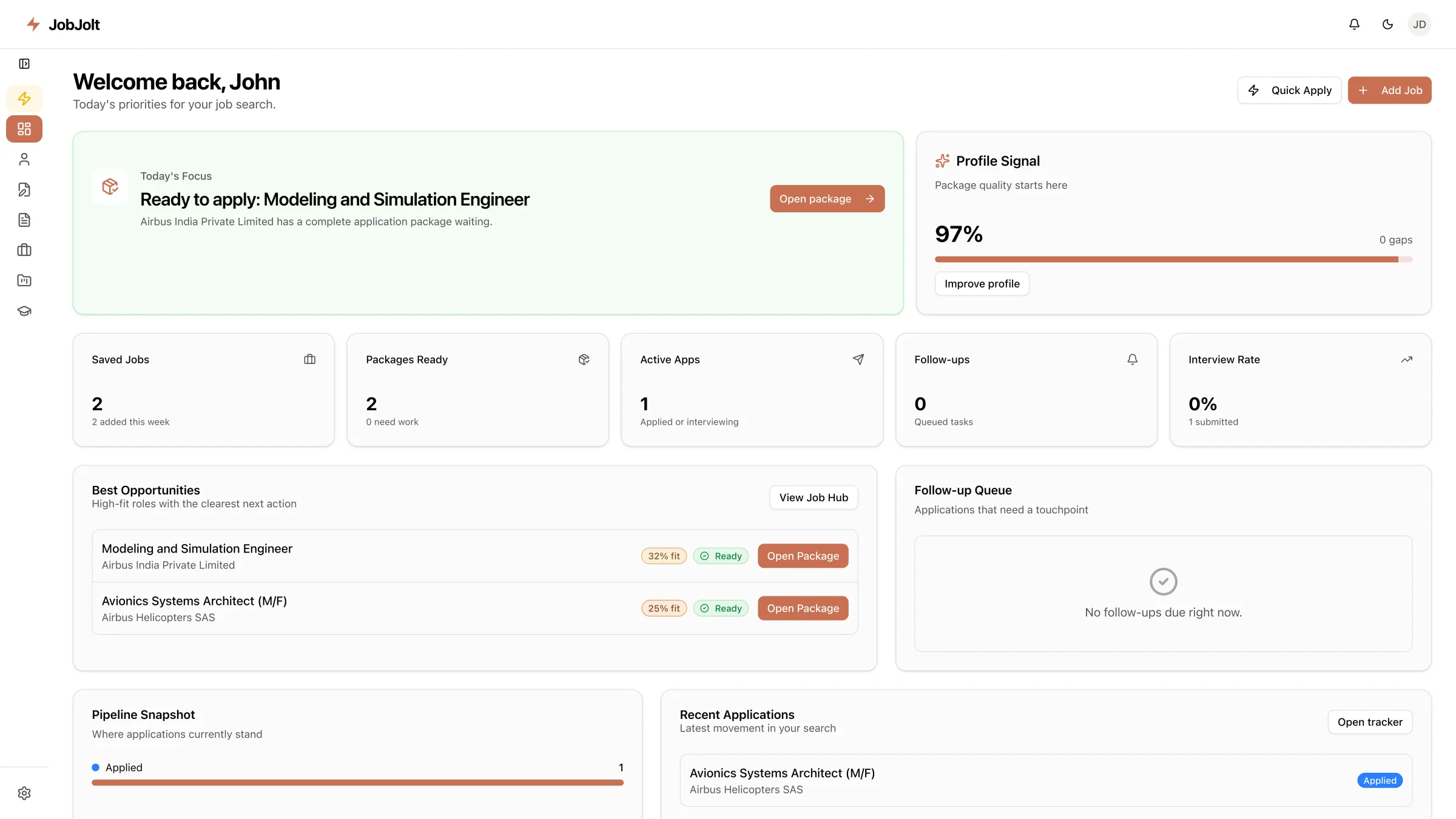
Task: Open Package for Modeling and Simulation Engineer
Action: pos(803,556)
